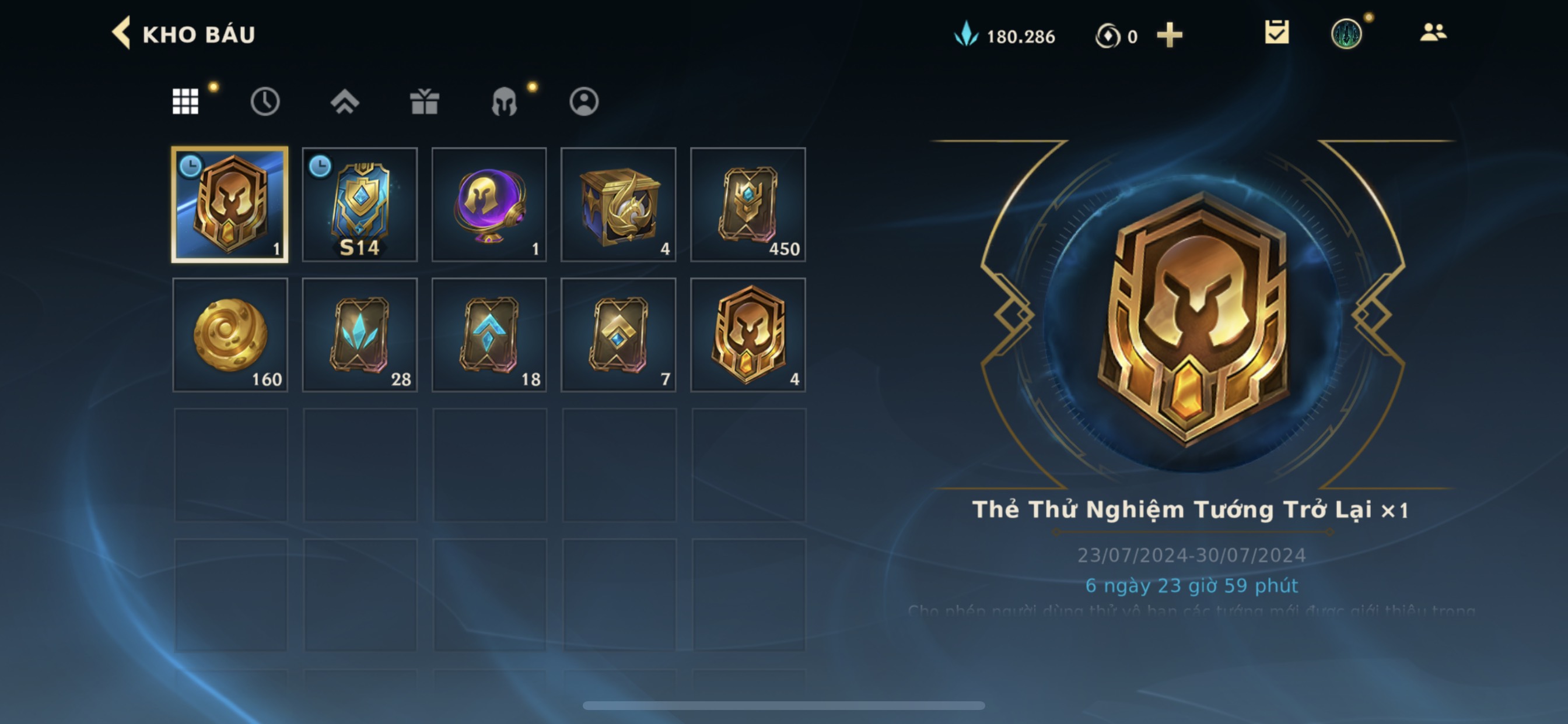1568x724 pixels.
Task: Choose the upward arrow card with 18
Action: click(x=489, y=335)
